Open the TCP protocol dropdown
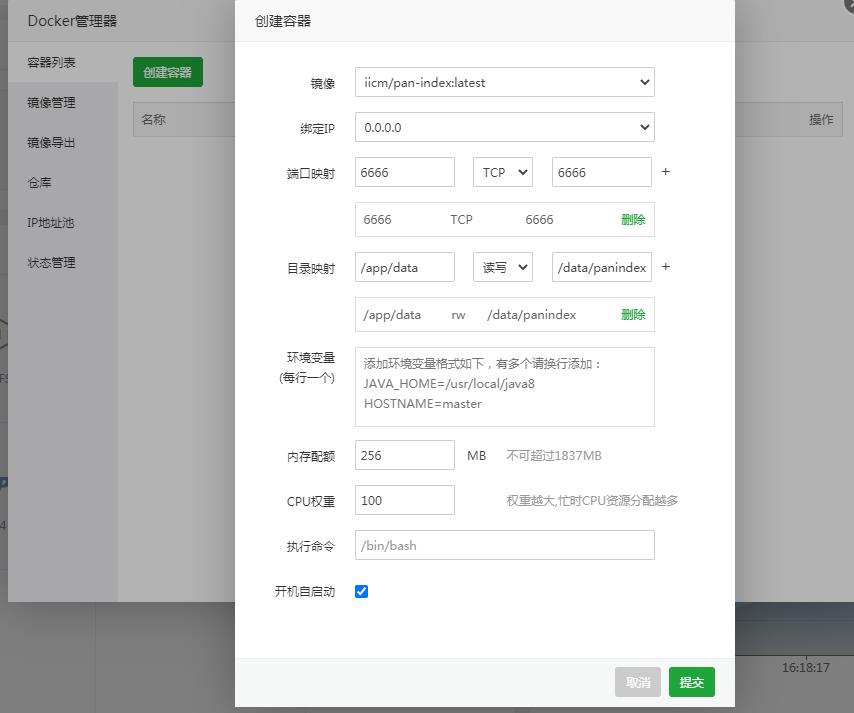 (502, 172)
